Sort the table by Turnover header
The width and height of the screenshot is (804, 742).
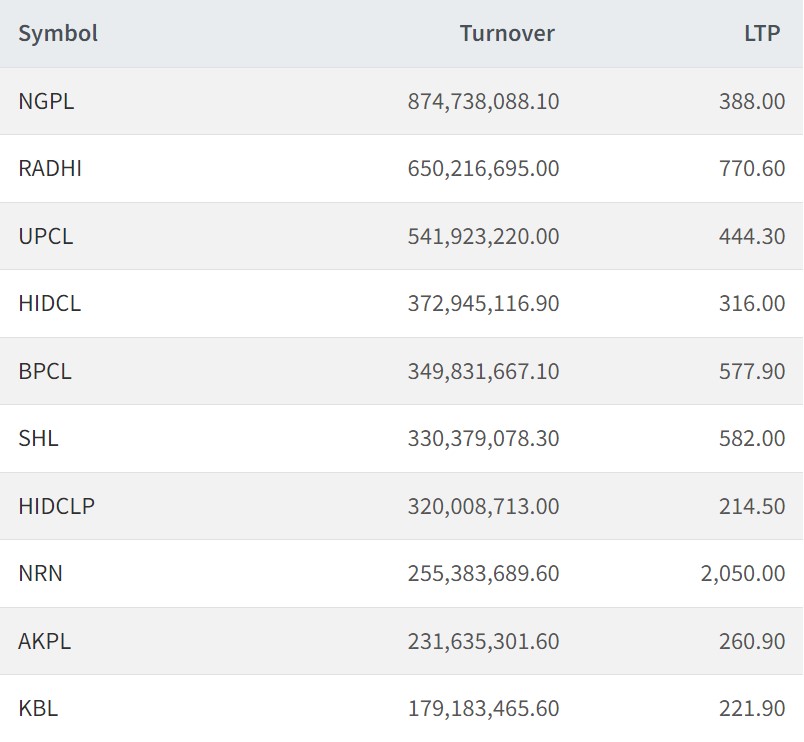pos(506,33)
